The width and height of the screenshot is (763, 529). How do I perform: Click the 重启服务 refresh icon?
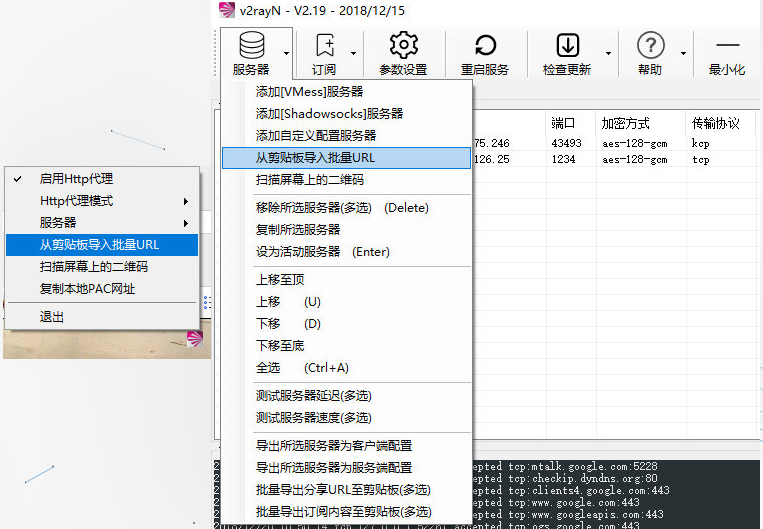point(485,45)
